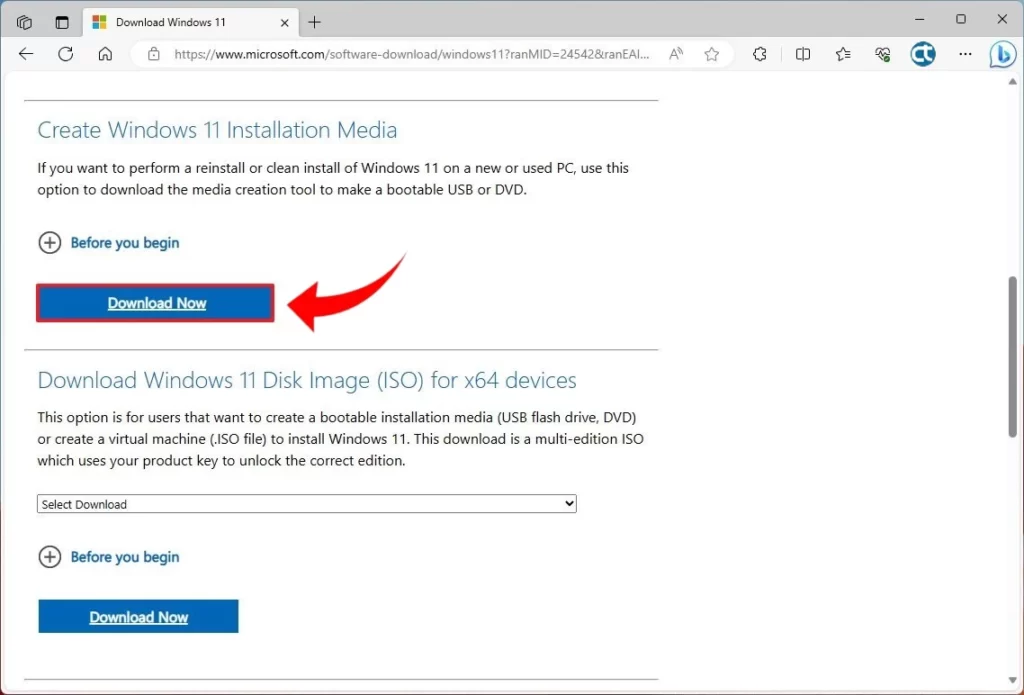Click Download Now for Installation Media
The image size is (1024, 695).
click(155, 303)
